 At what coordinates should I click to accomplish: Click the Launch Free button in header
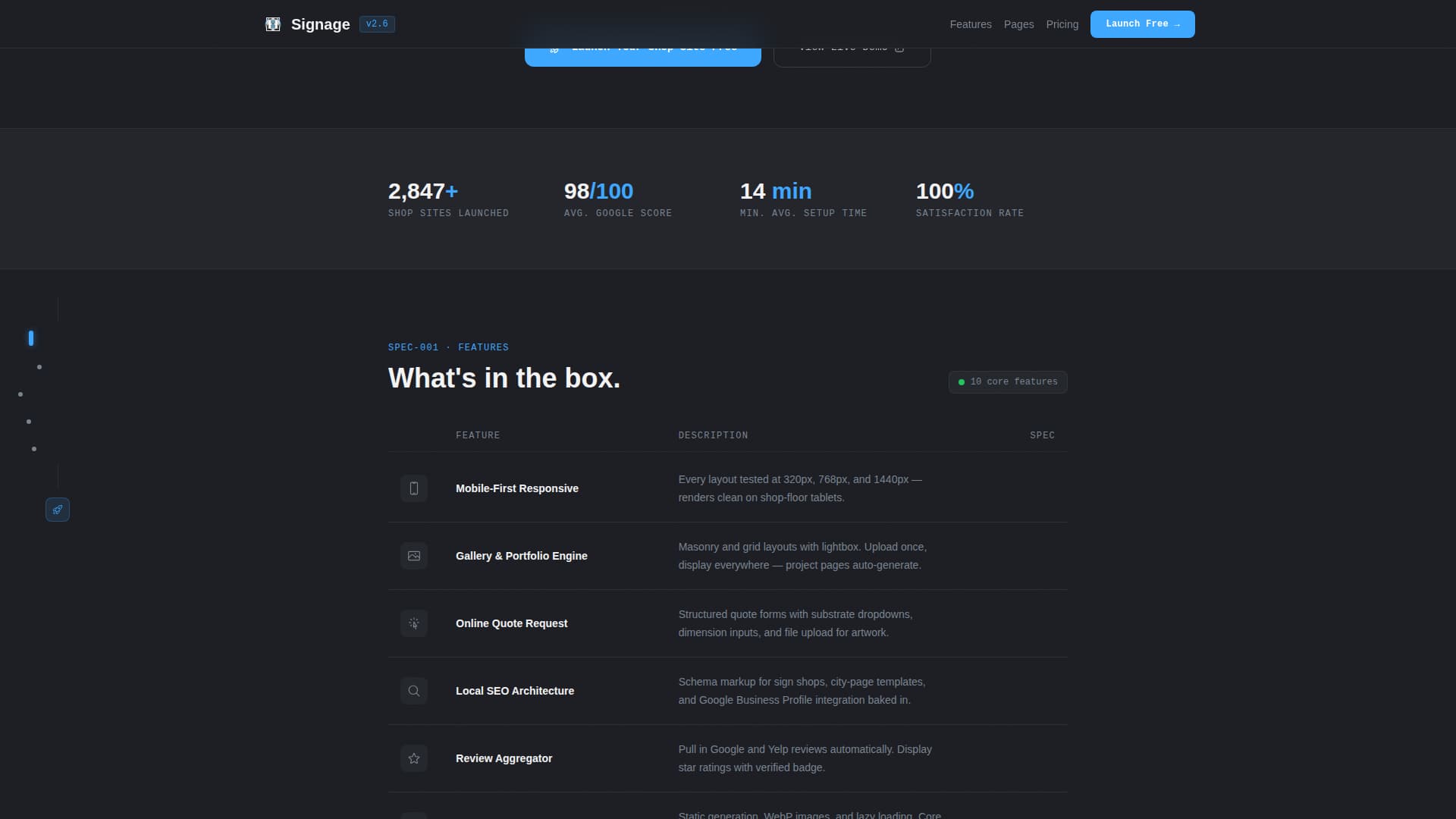1142,24
